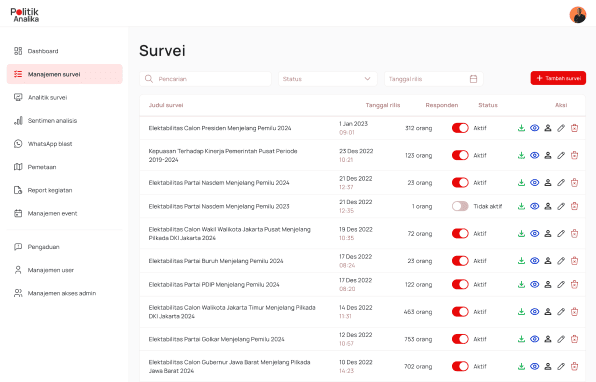This screenshot has height=382, width=596.
Task: Edit survey Elektabilitas Partai Golkar
Action: [x=561, y=339]
